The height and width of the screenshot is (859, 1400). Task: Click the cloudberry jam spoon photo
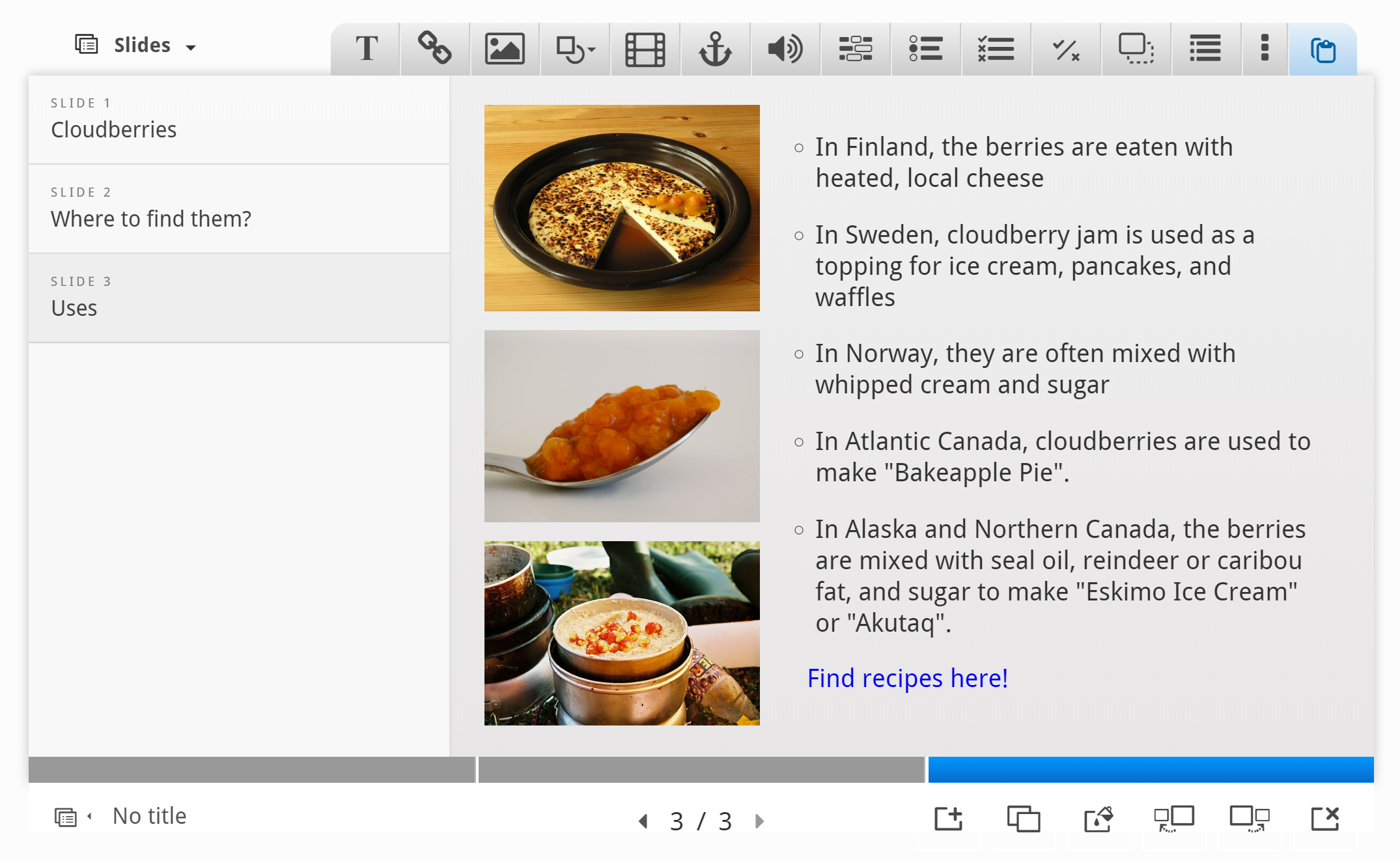[x=622, y=426]
